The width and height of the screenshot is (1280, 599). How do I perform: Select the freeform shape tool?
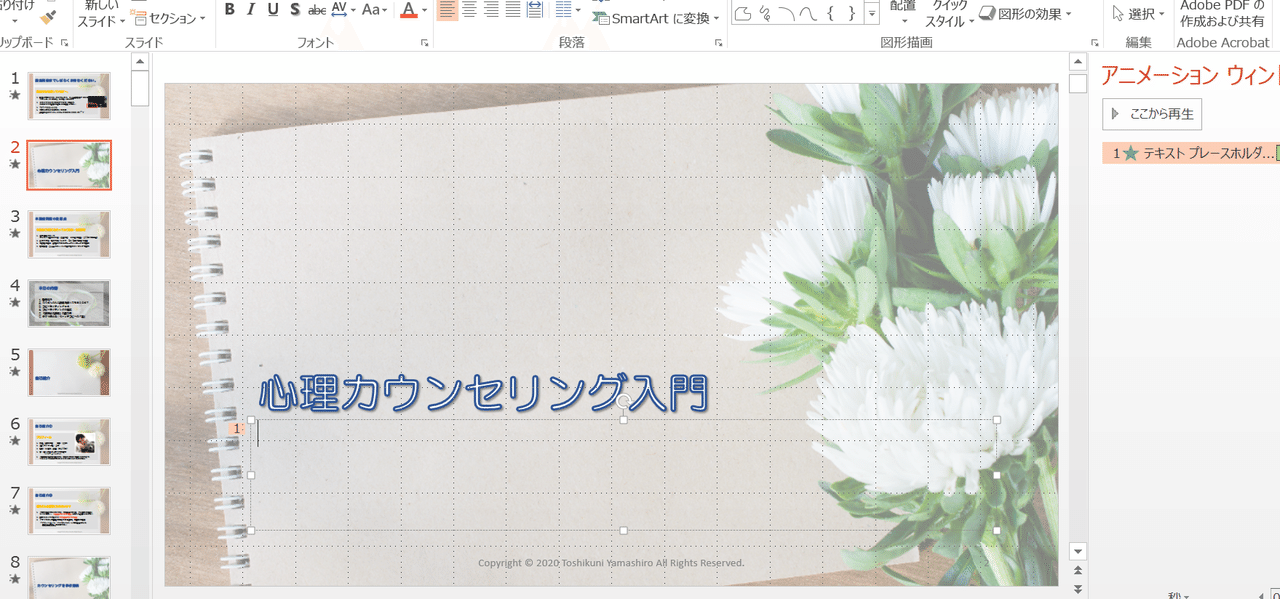click(743, 13)
